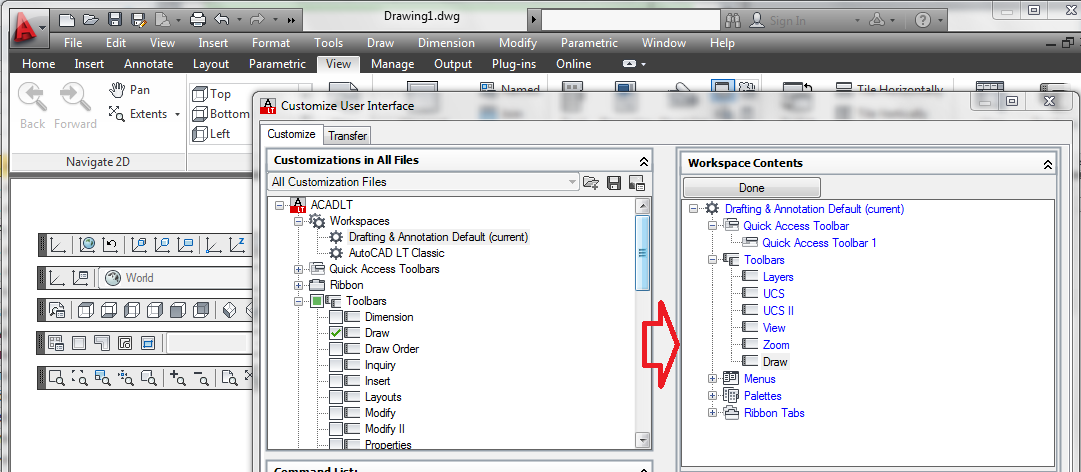Click the Zoom Object icon in Zoom toolbar
Image resolution: width=1081 pixels, height=472 pixels.
148,377
